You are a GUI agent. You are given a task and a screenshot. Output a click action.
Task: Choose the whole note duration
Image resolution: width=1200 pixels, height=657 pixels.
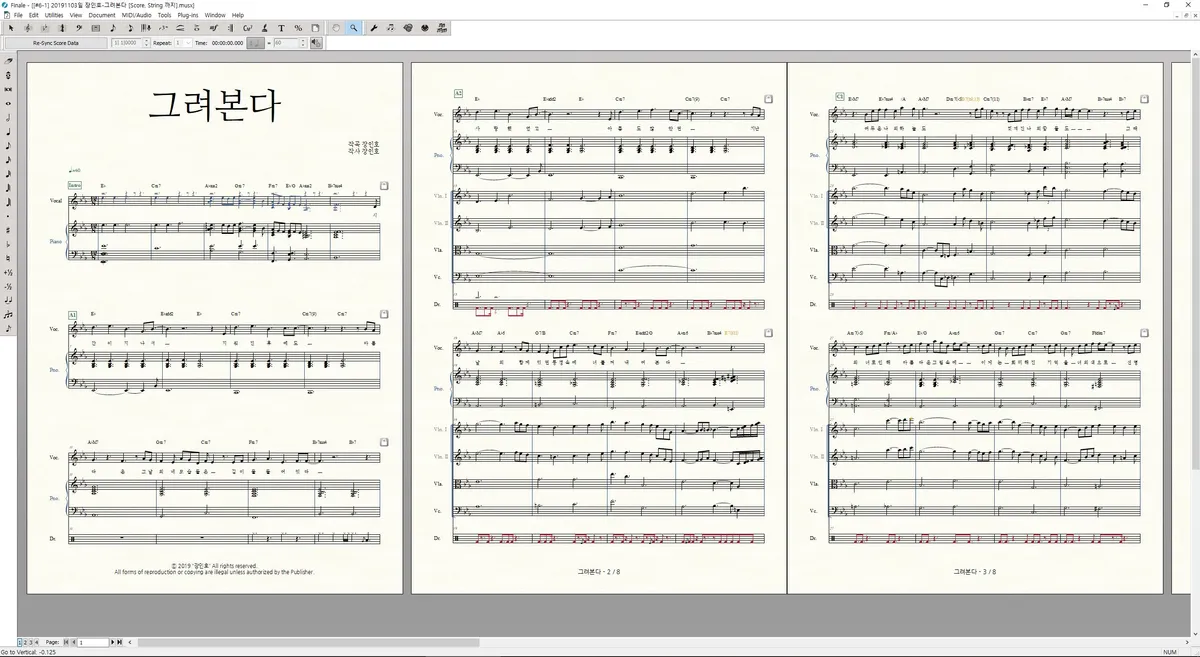8,103
